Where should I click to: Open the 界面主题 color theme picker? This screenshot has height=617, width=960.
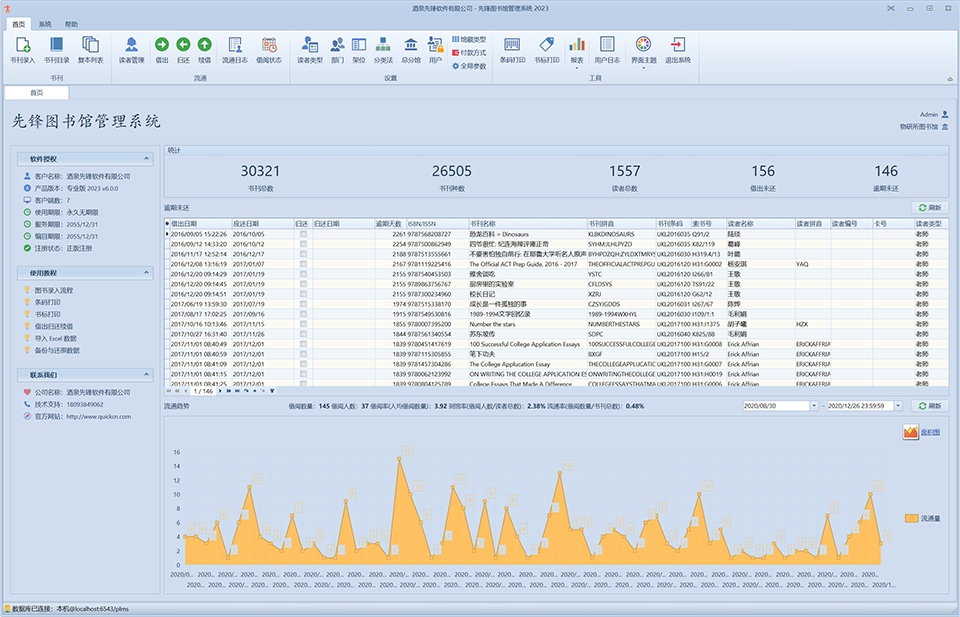tap(643, 49)
